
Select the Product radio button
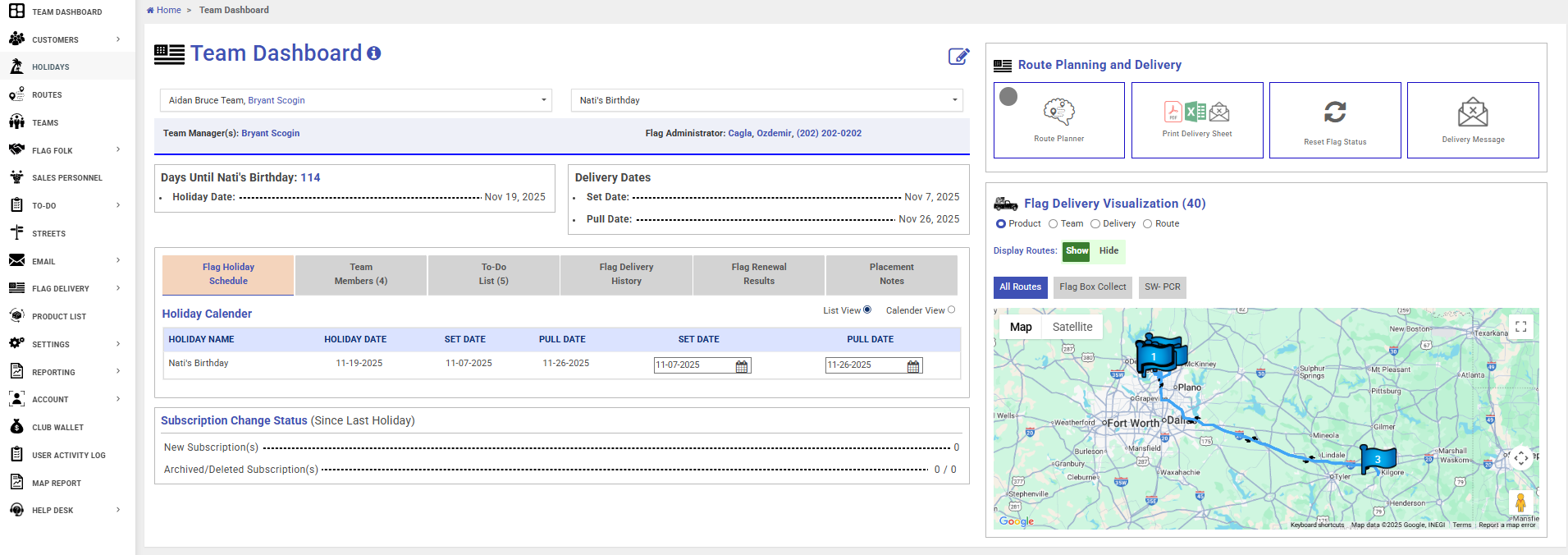point(1001,224)
